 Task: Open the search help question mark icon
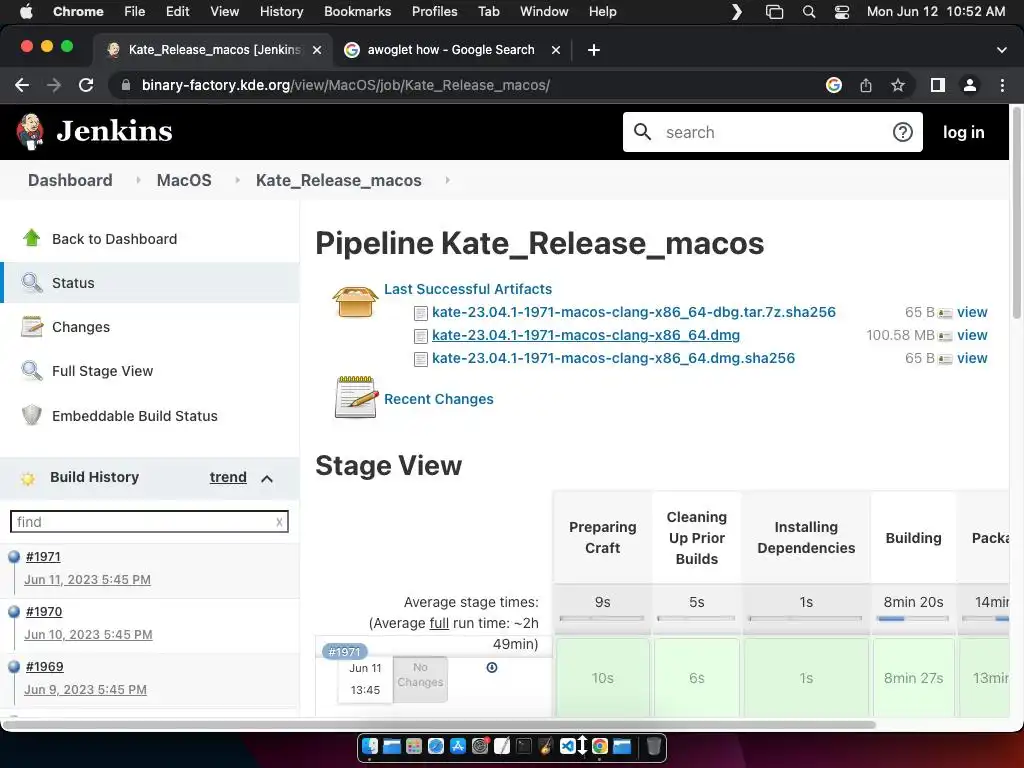pos(903,132)
